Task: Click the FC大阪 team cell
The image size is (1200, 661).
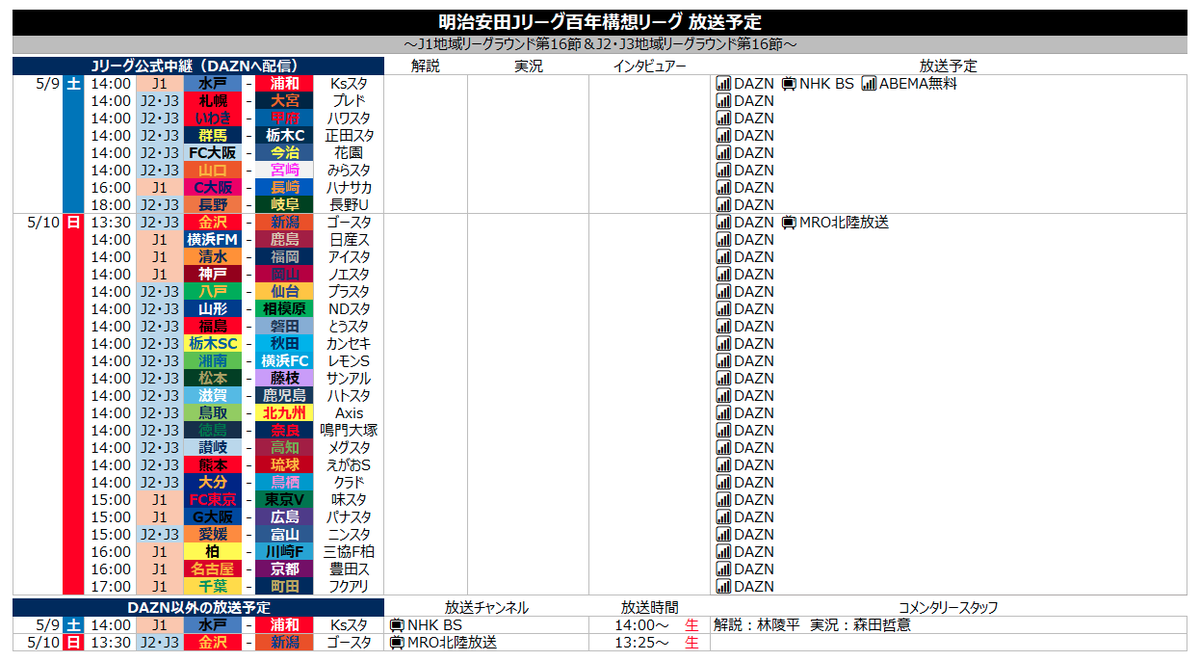Action: pyautogui.click(x=212, y=153)
